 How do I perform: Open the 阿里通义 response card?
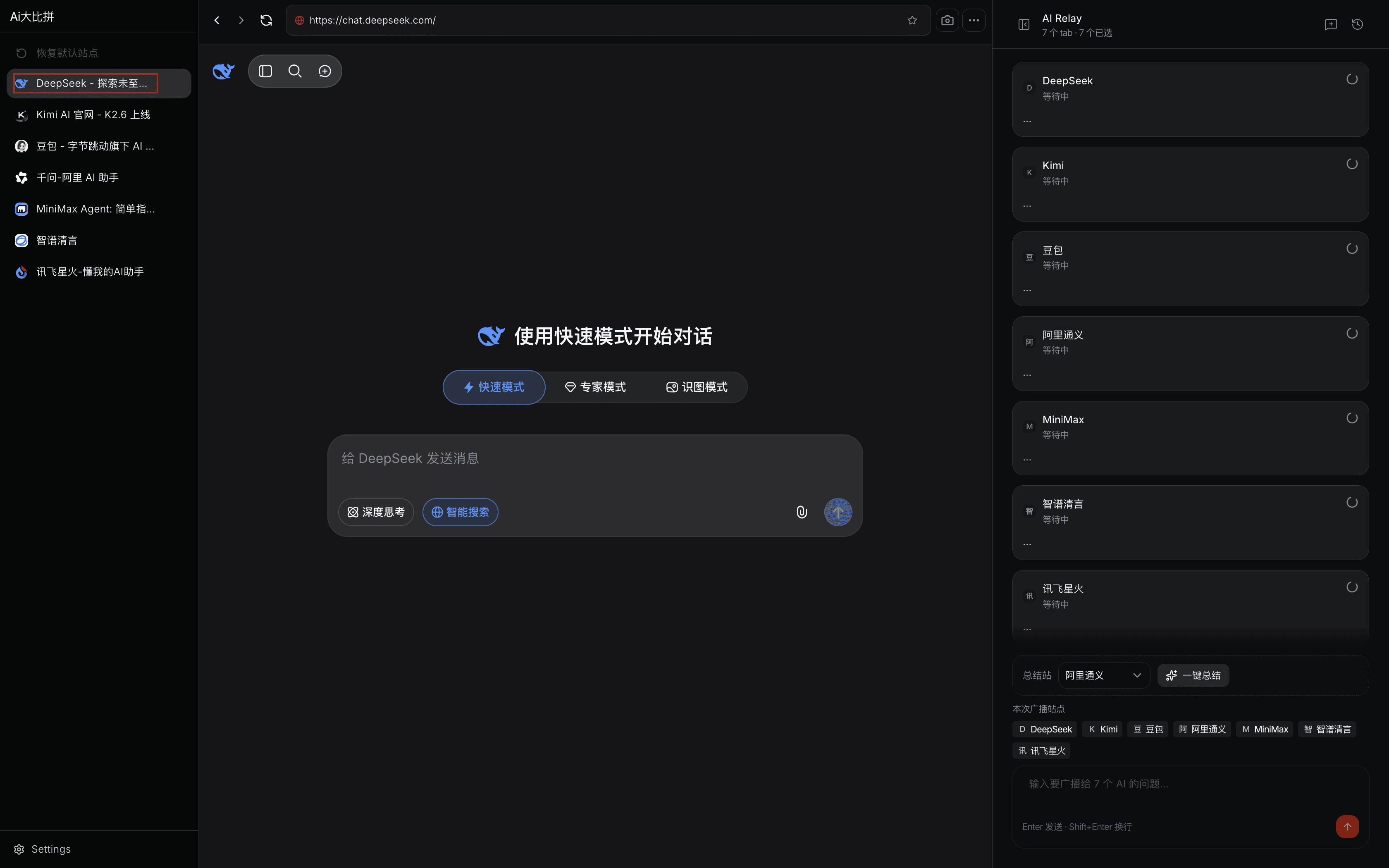click(x=1190, y=354)
